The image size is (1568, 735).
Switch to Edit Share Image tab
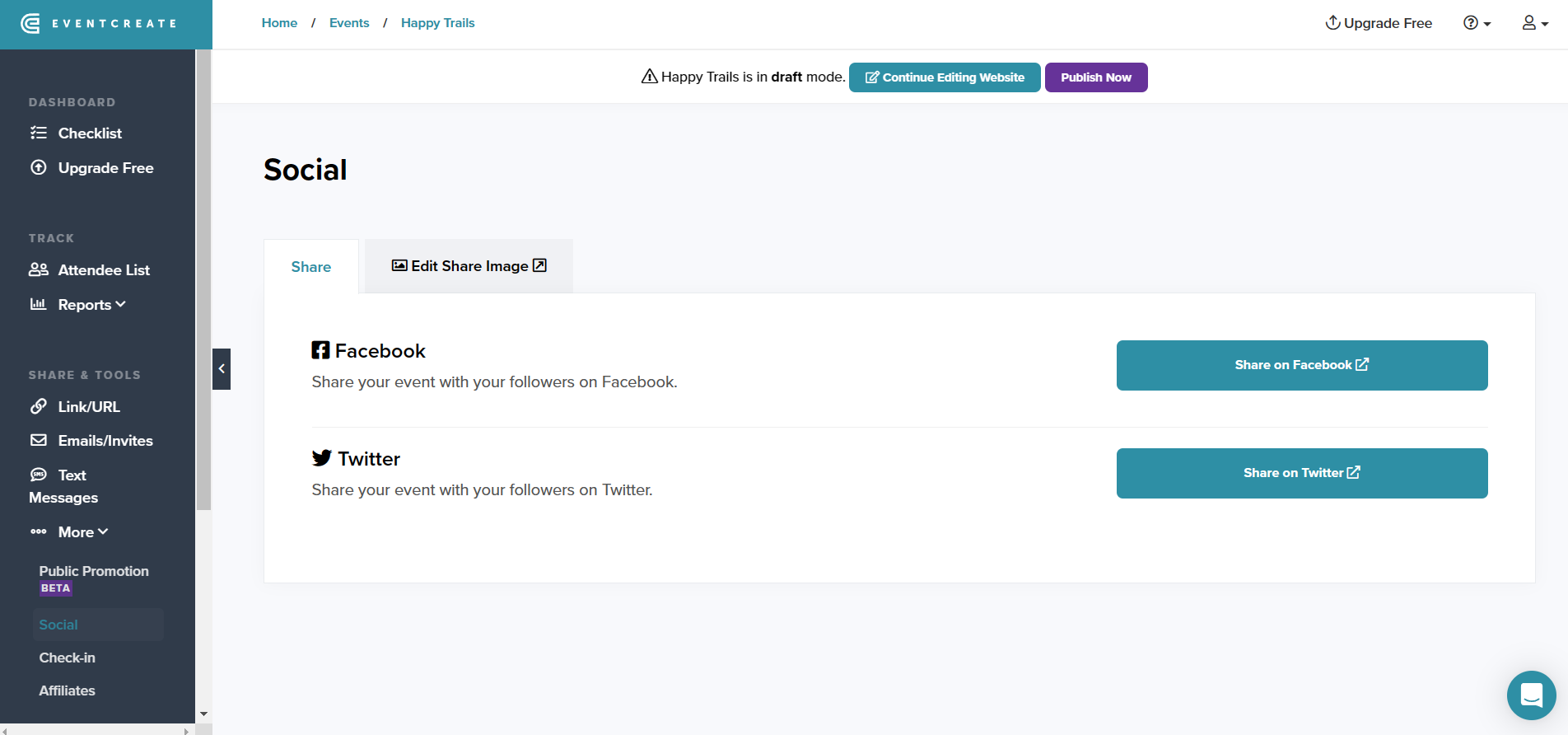[469, 266]
